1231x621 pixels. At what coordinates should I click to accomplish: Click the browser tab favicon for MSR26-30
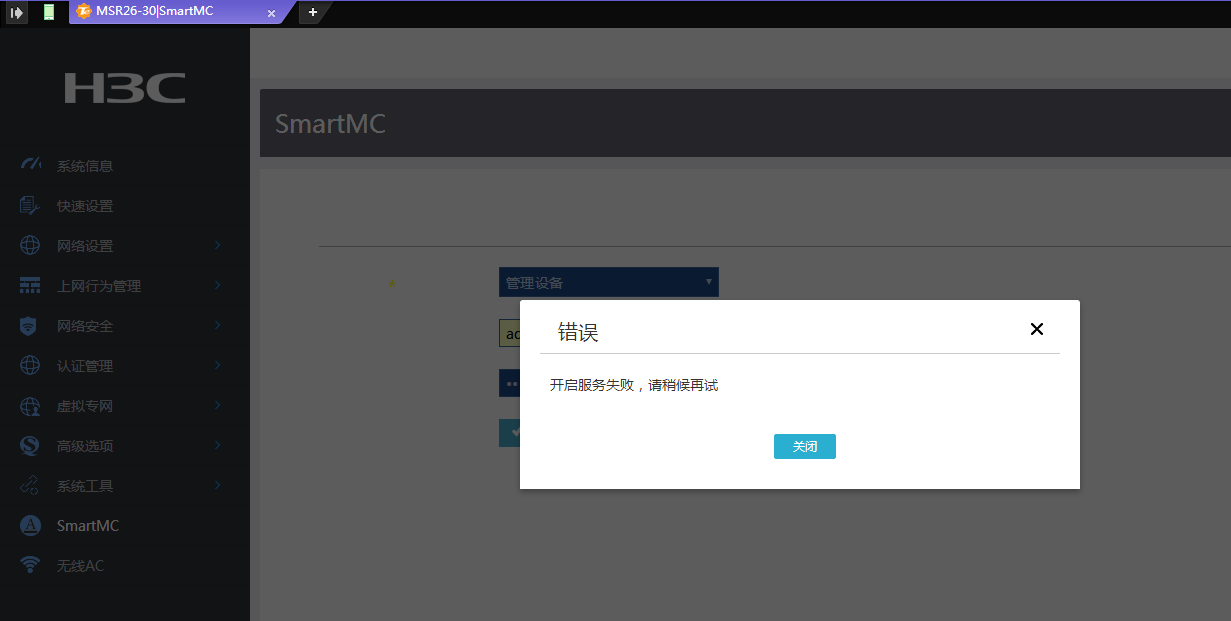click(84, 12)
